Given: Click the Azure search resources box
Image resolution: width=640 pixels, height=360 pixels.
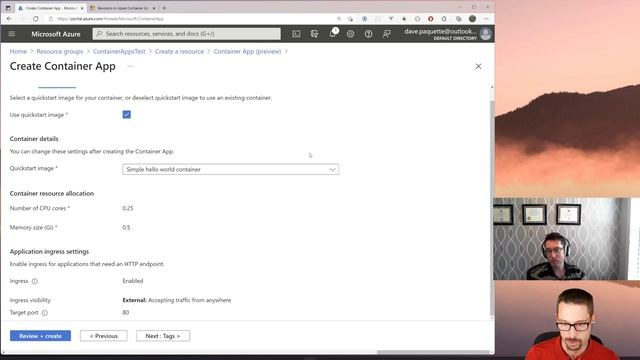Looking at the screenshot, I should [x=187, y=34].
